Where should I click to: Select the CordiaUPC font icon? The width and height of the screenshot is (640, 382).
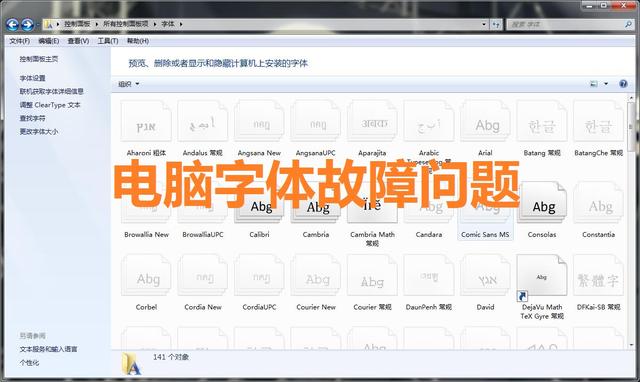click(259, 275)
